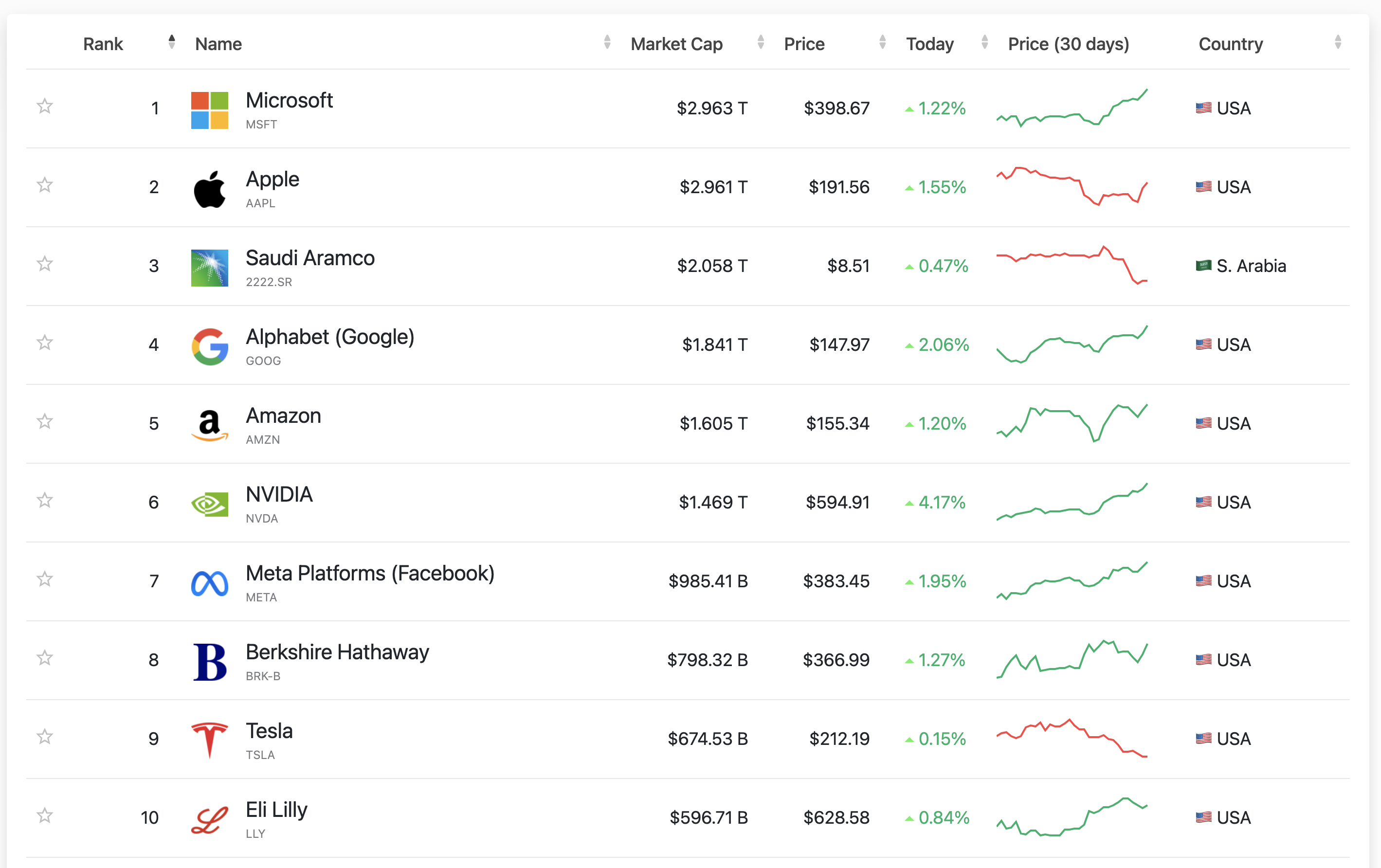Toggle favorite star for Berkshire Hathaway
This screenshot has height=868, width=1381.
point(45,658)
